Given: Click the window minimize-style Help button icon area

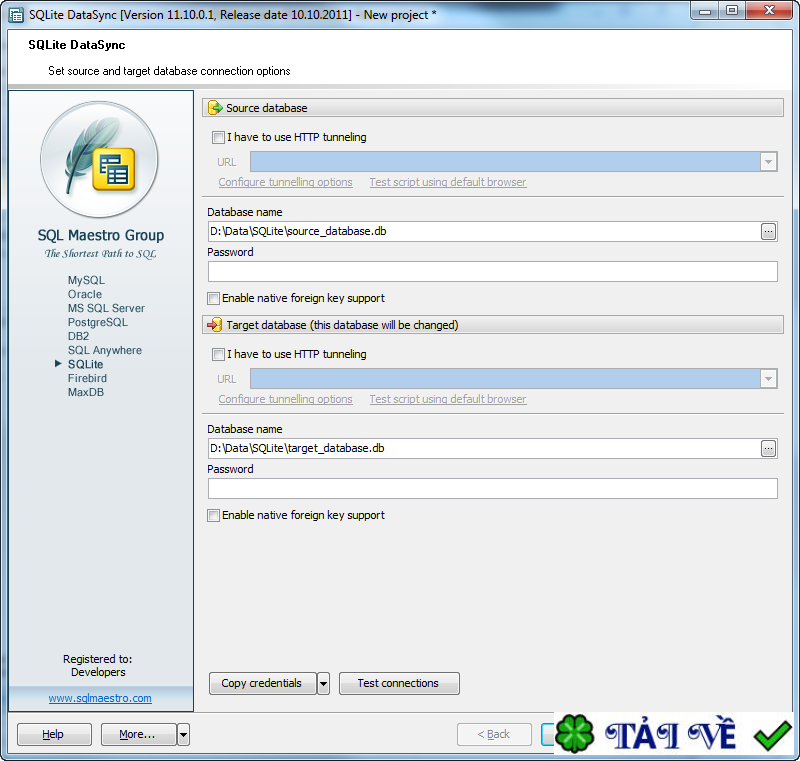Looking at the screenshot, I should (x=53, y=734).
